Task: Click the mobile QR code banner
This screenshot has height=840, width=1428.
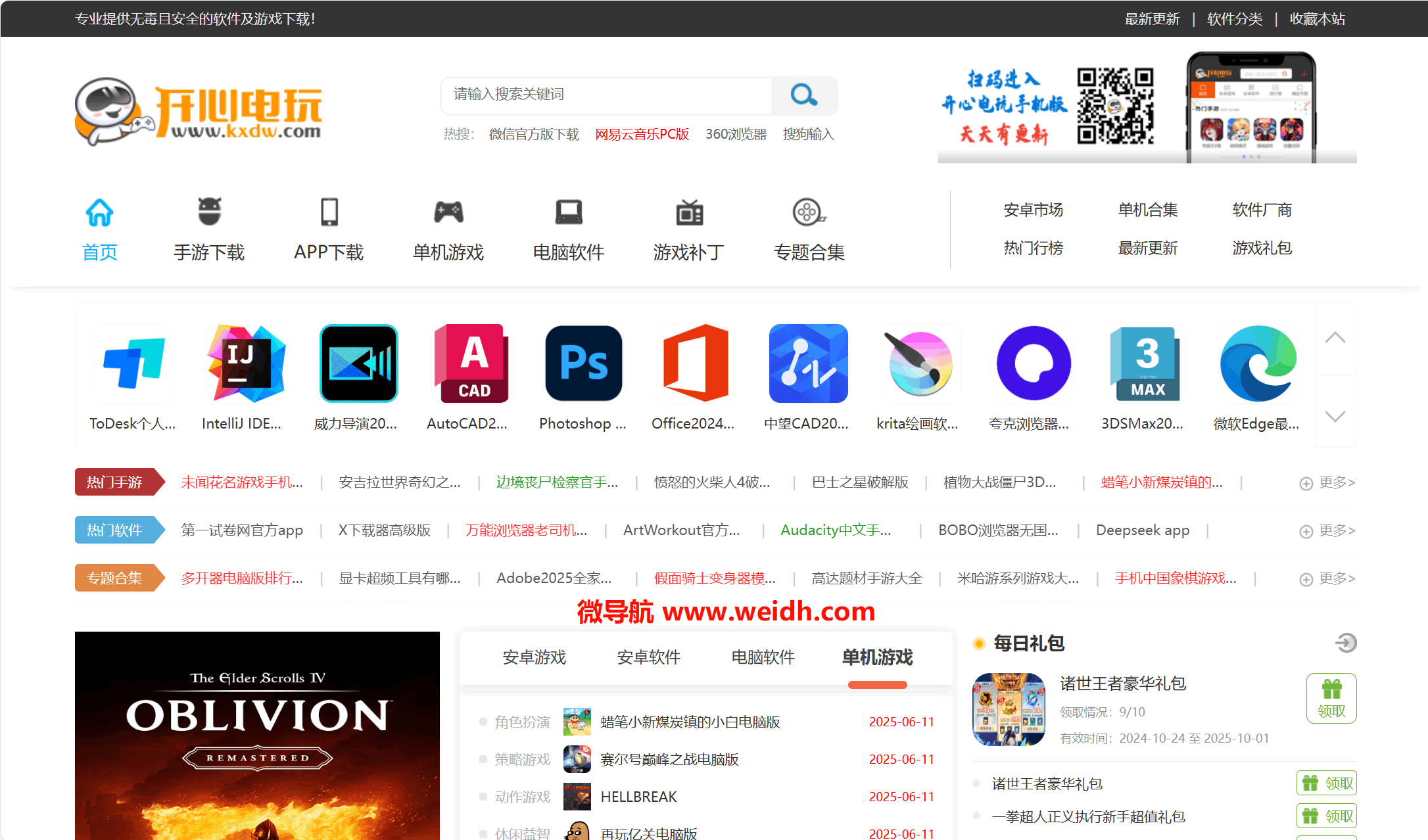Action: [x=1147, y=107]
